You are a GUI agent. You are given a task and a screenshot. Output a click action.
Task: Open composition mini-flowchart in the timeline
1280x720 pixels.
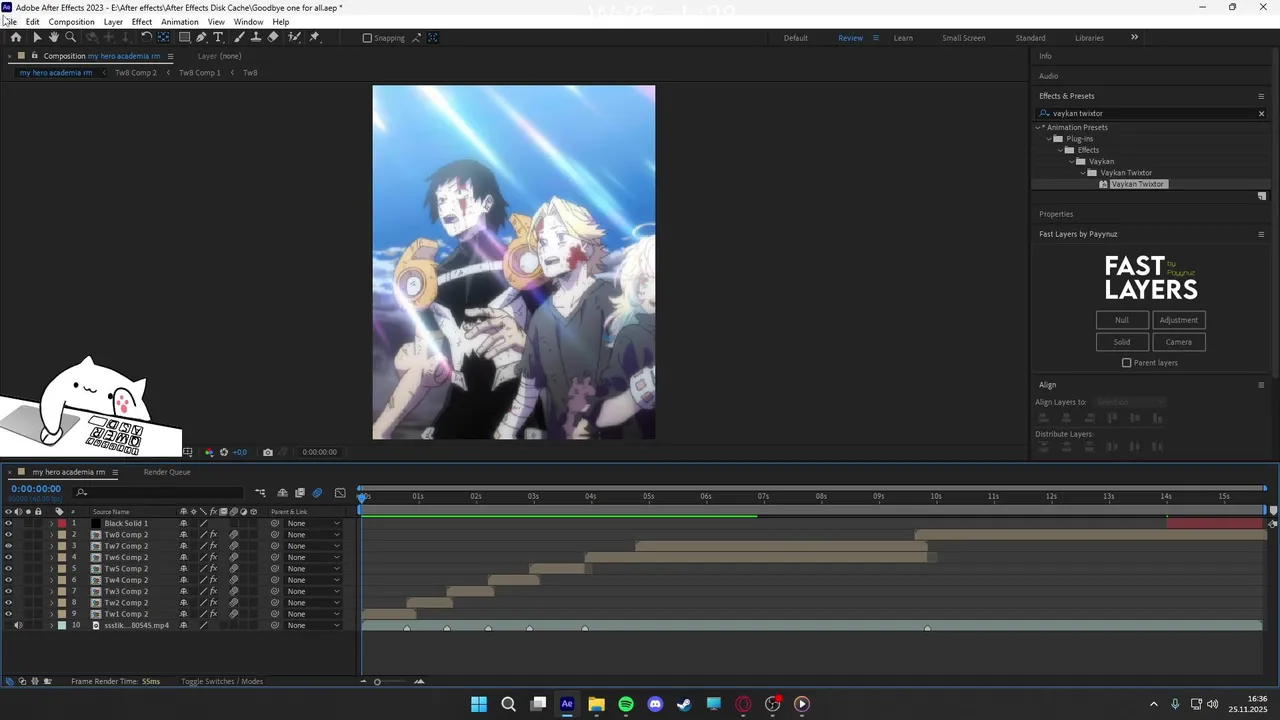click(x=260, y=492)
